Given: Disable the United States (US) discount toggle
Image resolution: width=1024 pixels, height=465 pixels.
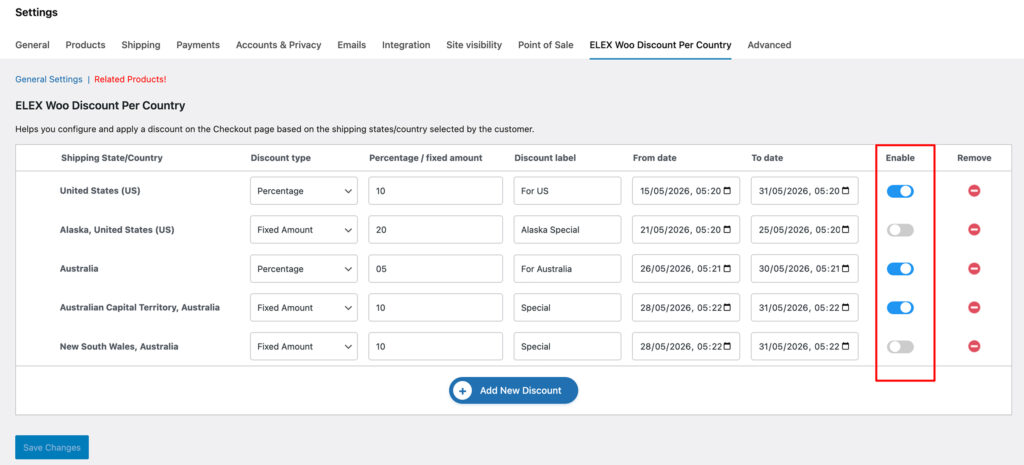Looking at the screenshot, I should point(900,191).
